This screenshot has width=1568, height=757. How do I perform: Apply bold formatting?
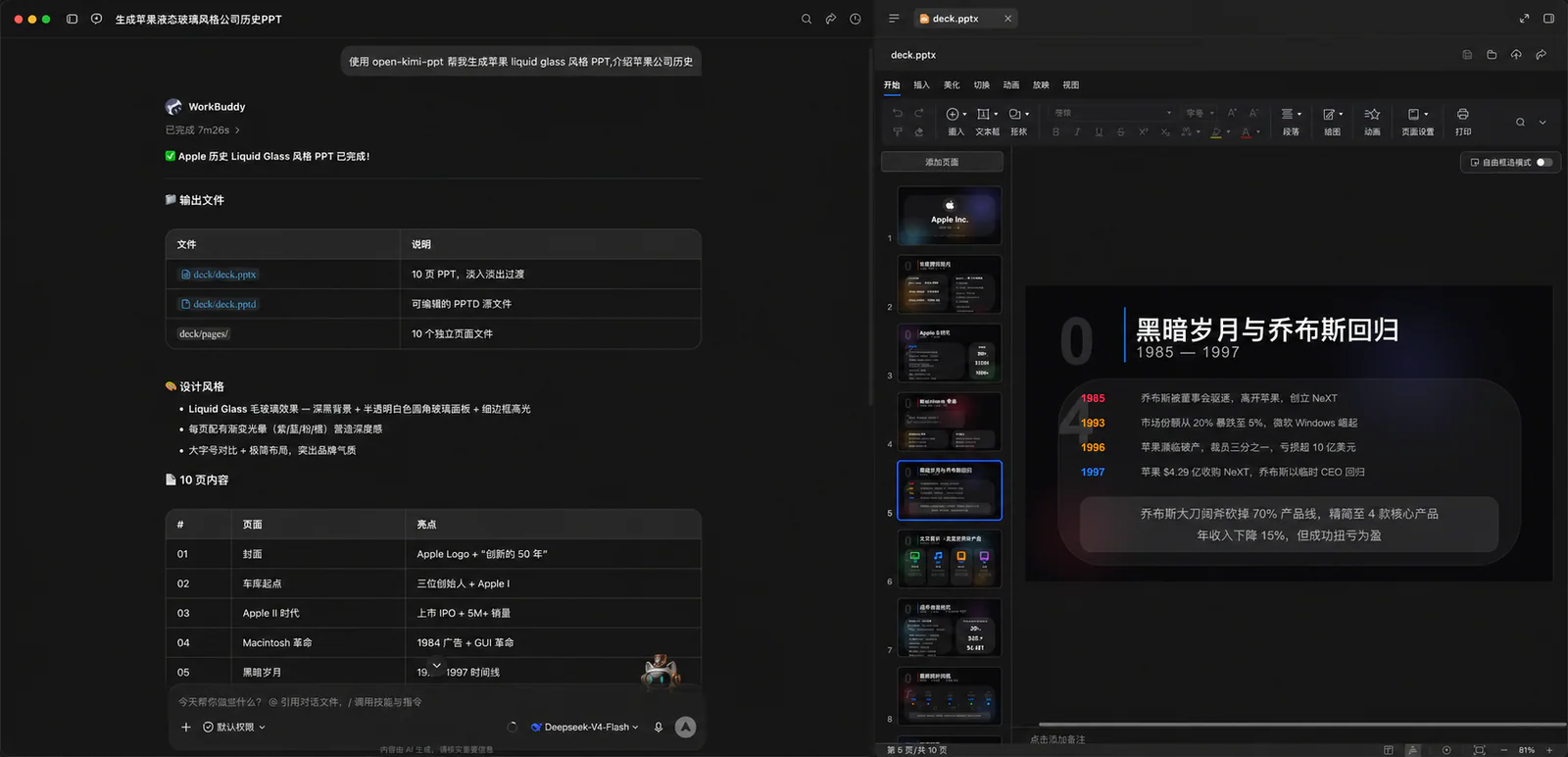[1055, 131]
